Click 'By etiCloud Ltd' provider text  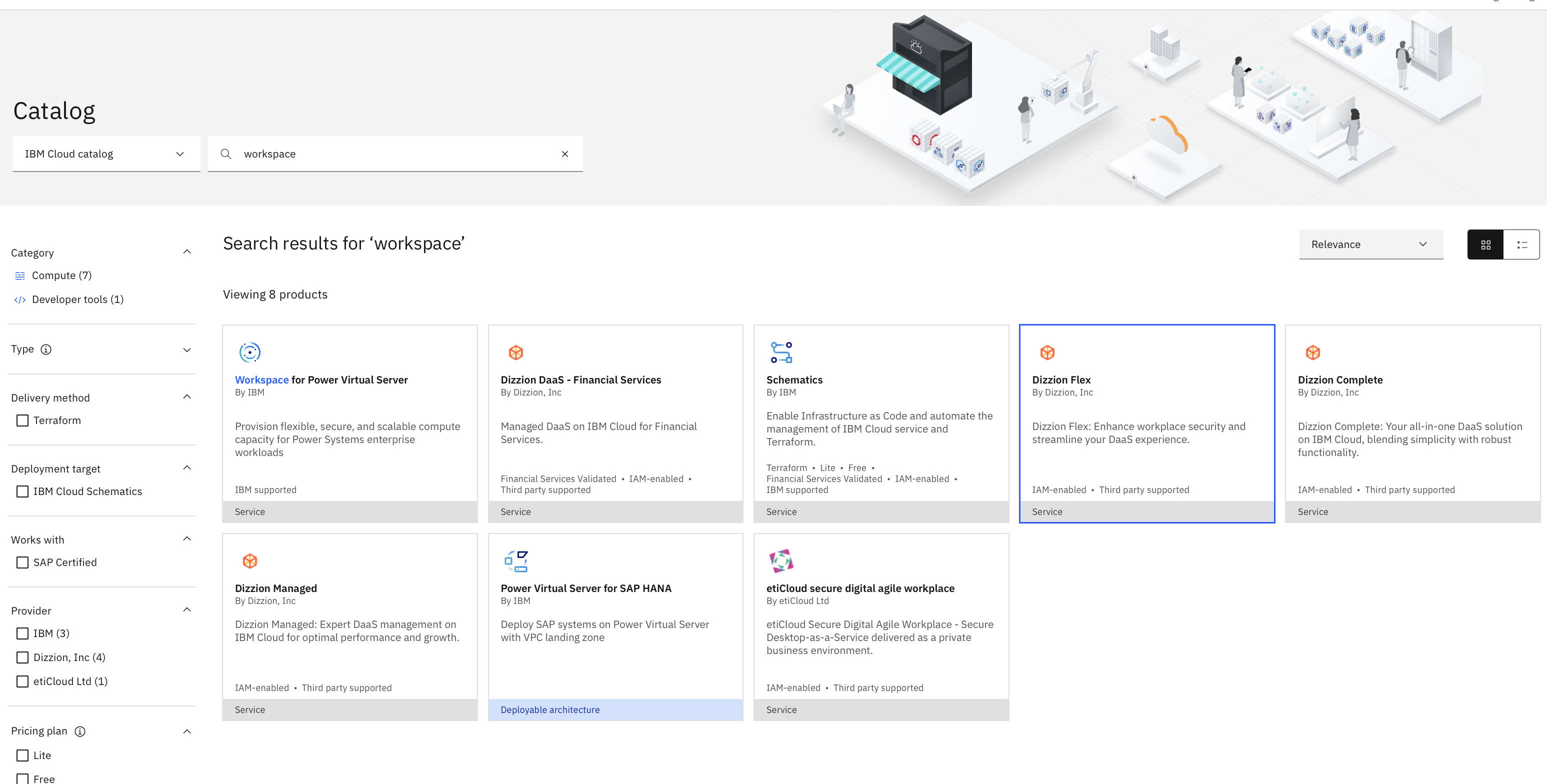797,601
